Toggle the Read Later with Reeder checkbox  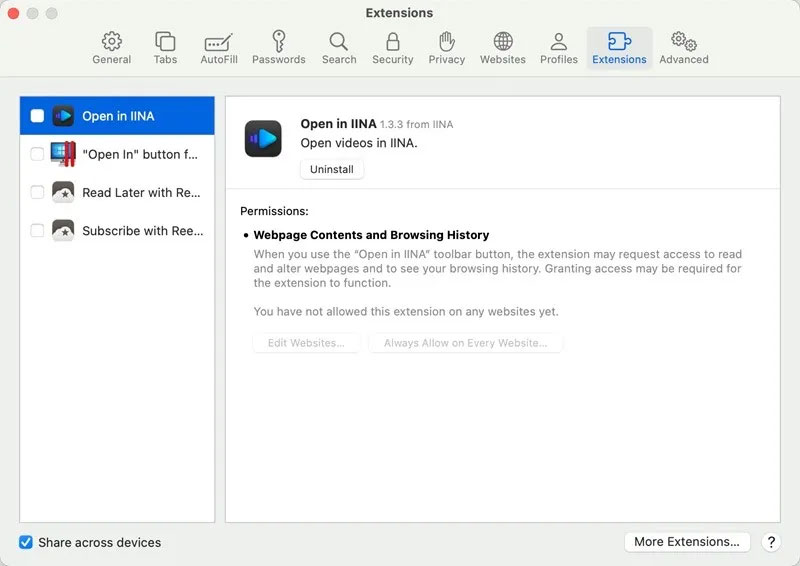point(37,192)
